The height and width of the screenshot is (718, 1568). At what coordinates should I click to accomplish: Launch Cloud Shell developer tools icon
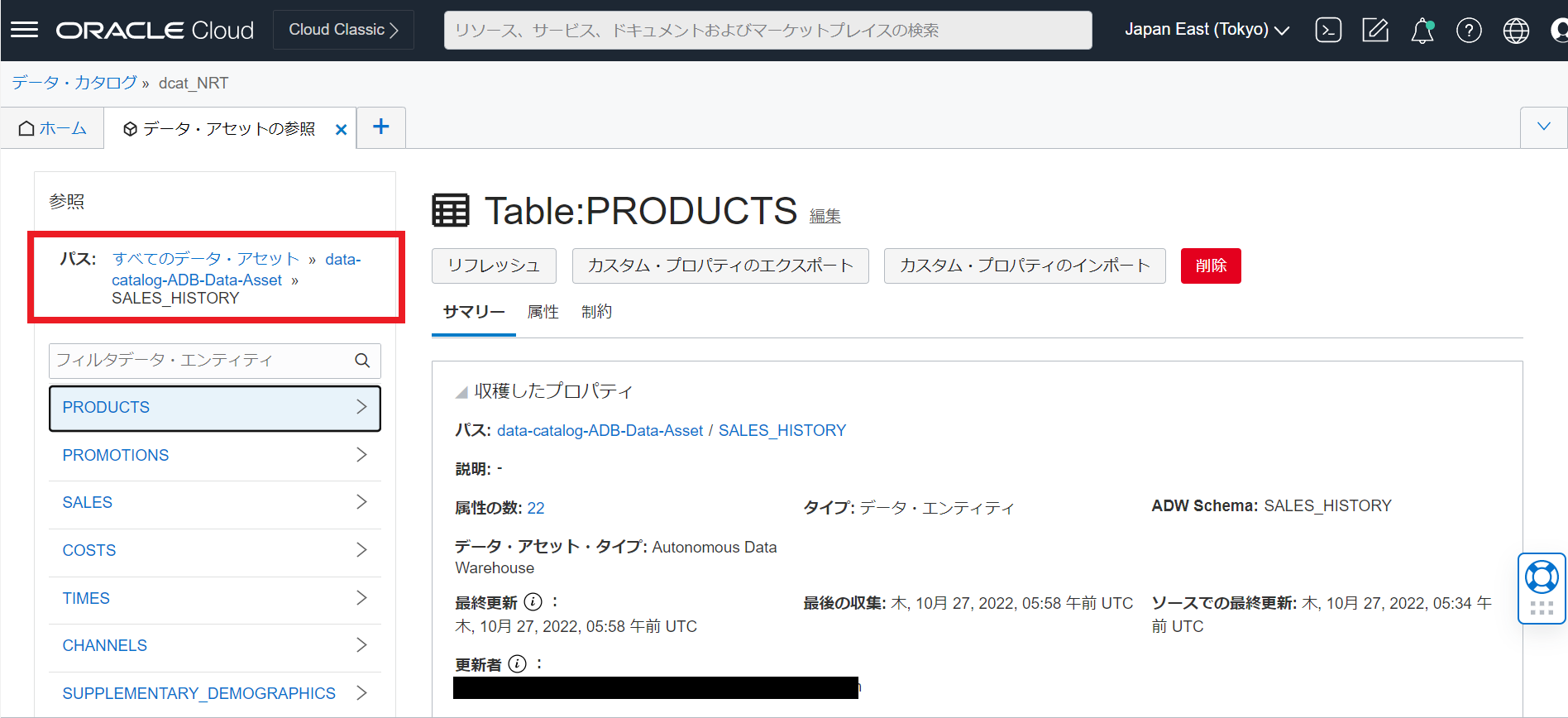[x=1328, y=31]
